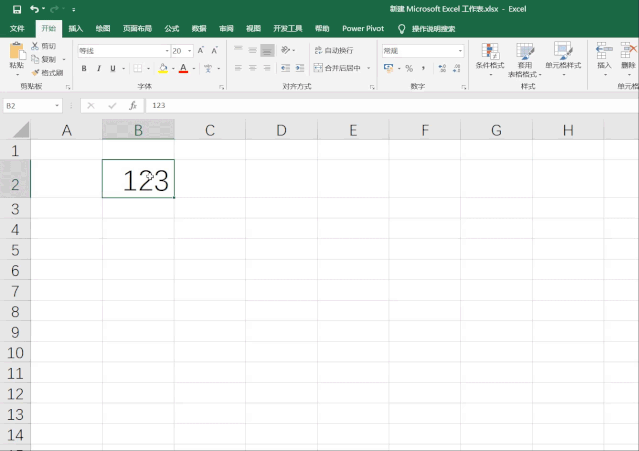Toggle Bottom Align (highlighted) button

[267, 50]
